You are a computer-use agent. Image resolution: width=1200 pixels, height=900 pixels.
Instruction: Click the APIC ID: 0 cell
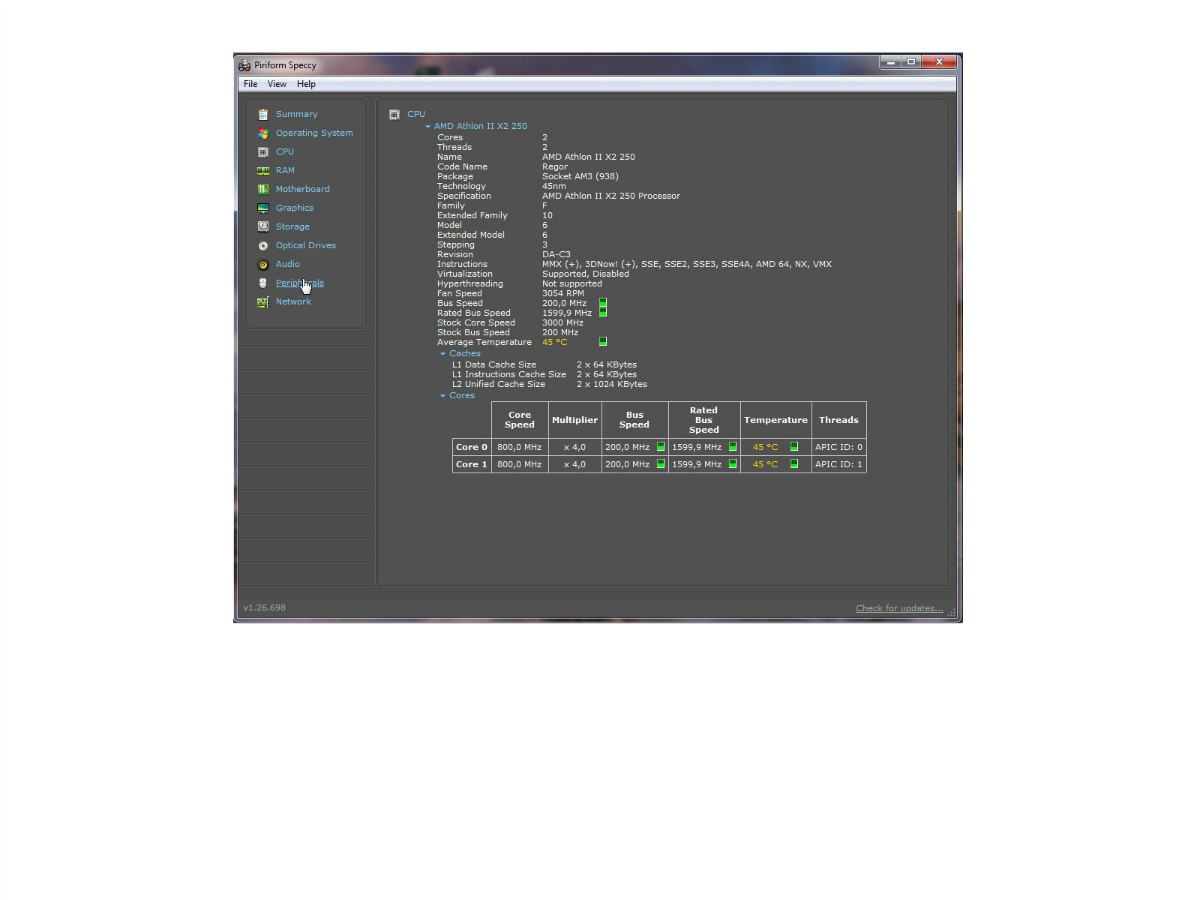tap(838, 447)
